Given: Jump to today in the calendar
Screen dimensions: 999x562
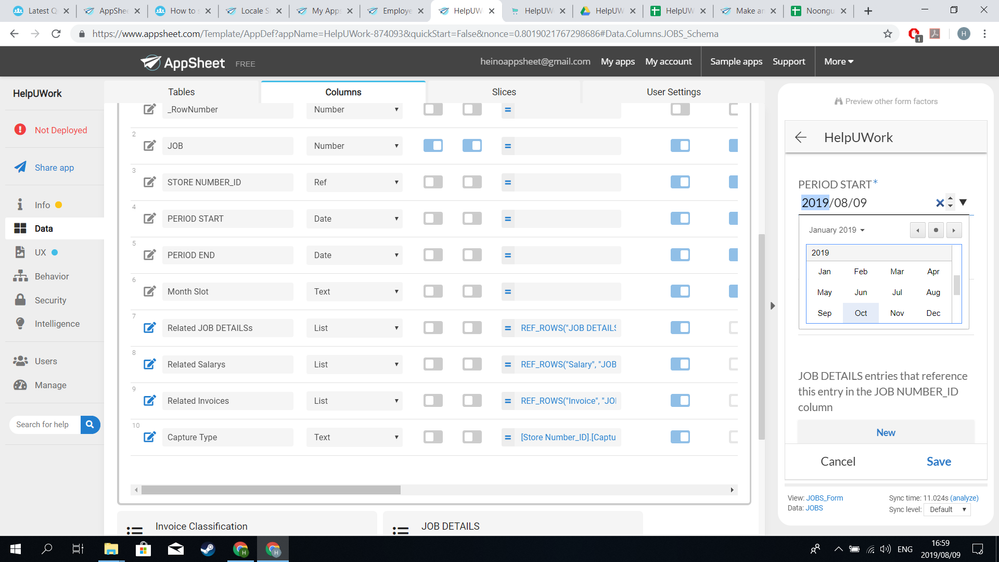Looking at the screenshot, I should (x=936, y=230).
